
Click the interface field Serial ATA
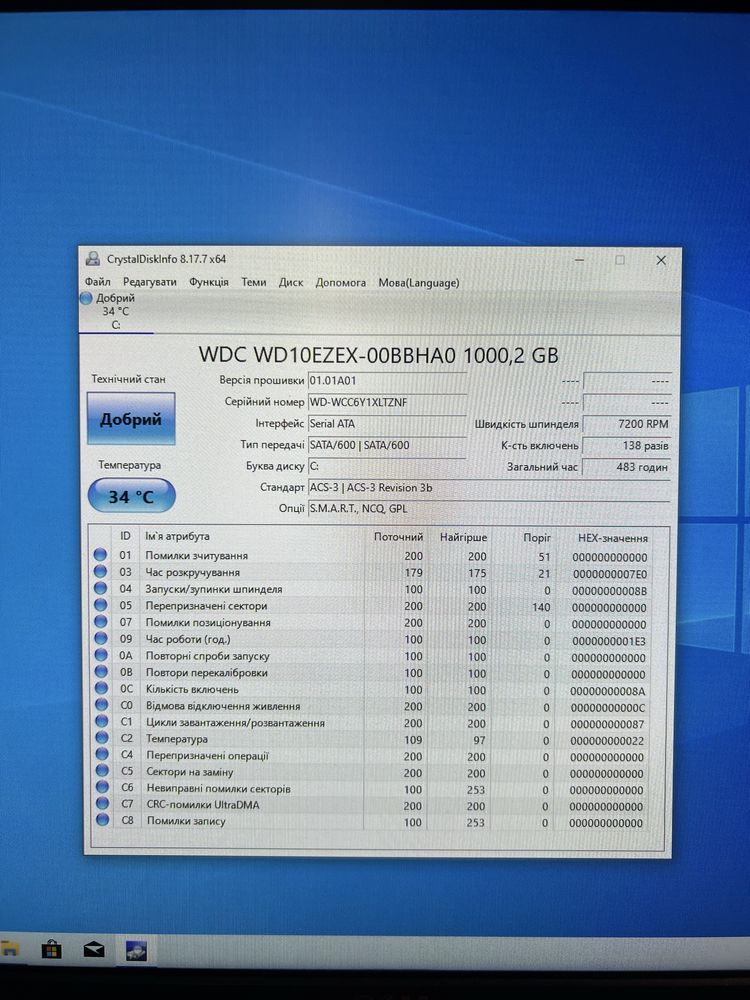pyautogui.click(x=386, y=423)
